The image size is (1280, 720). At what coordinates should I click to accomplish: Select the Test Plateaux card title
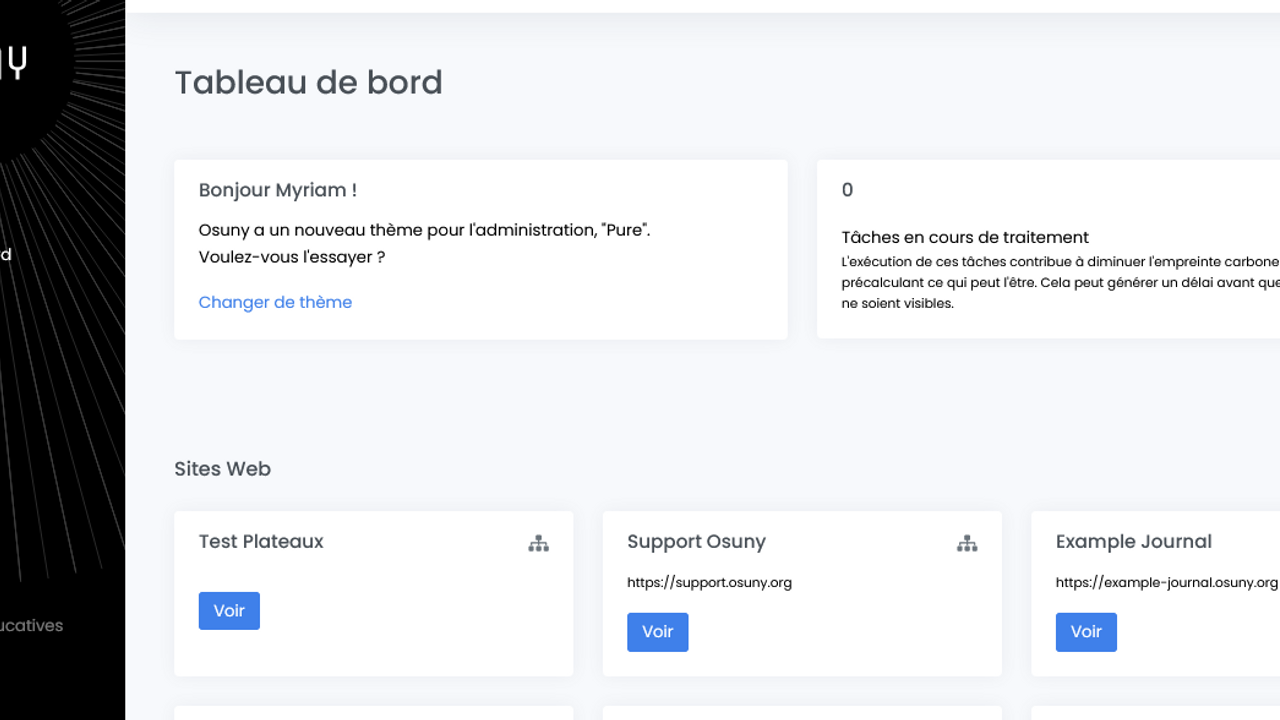click(x=261, y=542)
